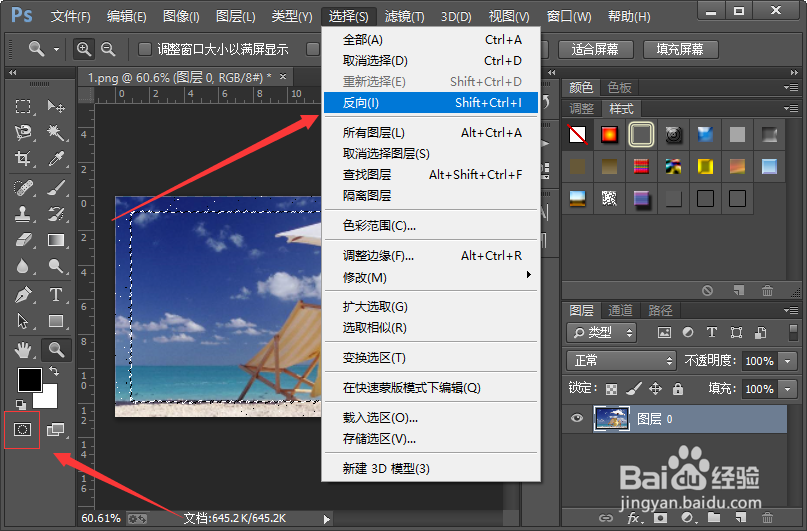Click the 填充屏幕 button
This screenshot has width=807, height=531.
pos(679,49)
